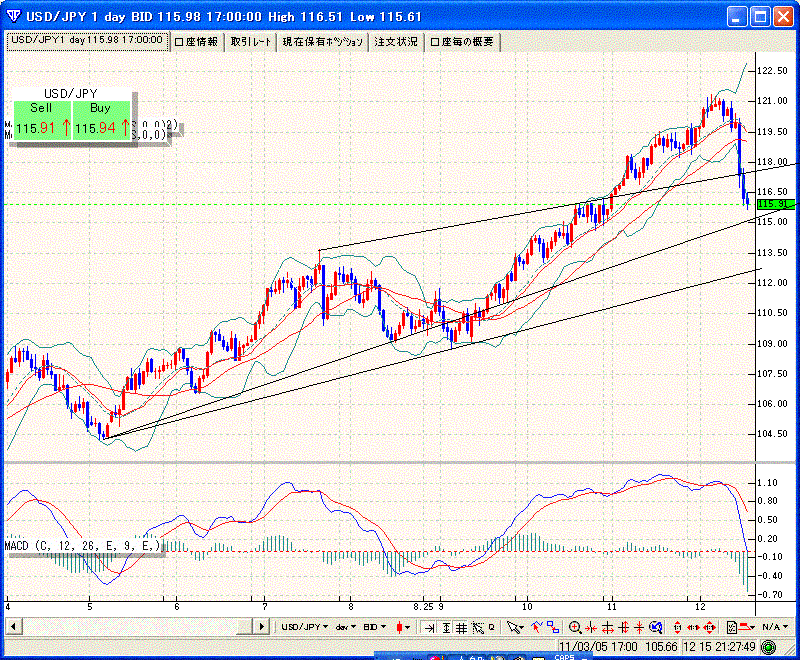Screen dimensions: 800x660
Task: Open the day timeframe dropdown
Action: click(346, 627)
